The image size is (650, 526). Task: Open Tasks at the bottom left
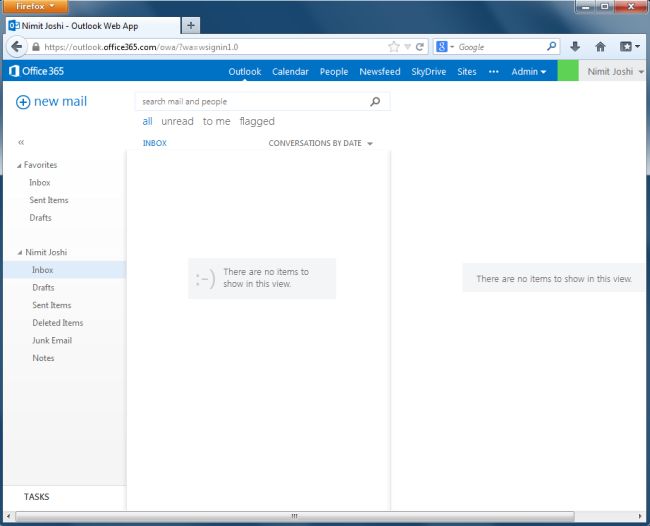[36, 497]
